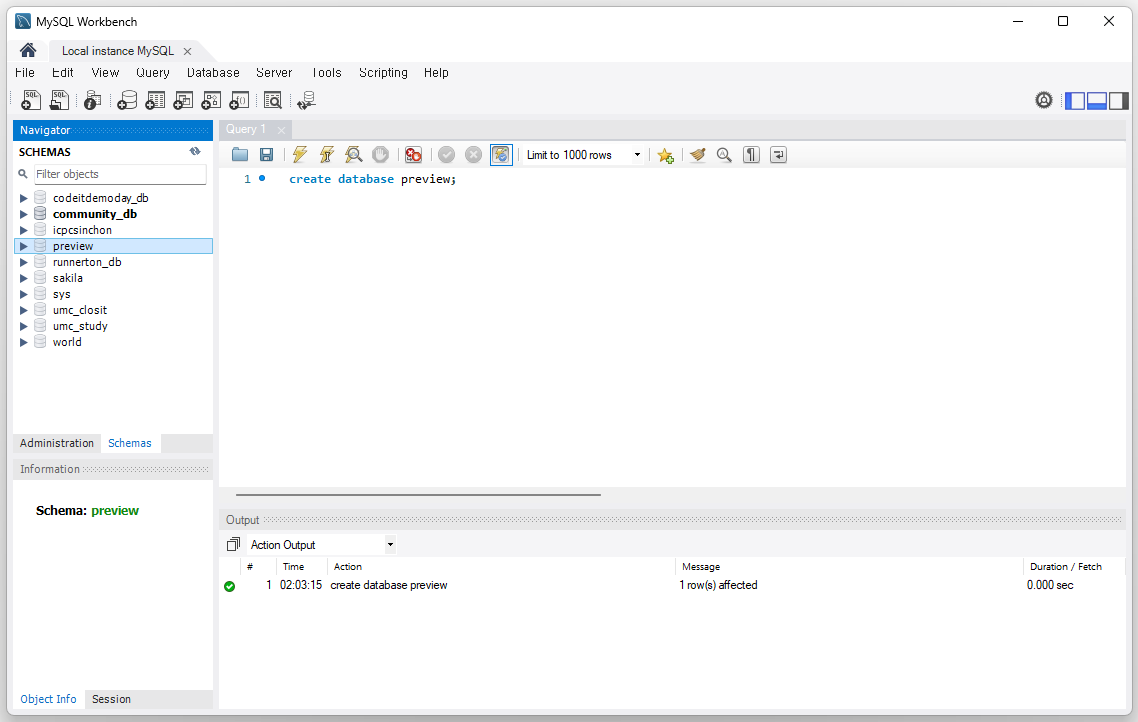Switch to the Schemas tab
The image size is (1138, 722).
pos(130,443)
